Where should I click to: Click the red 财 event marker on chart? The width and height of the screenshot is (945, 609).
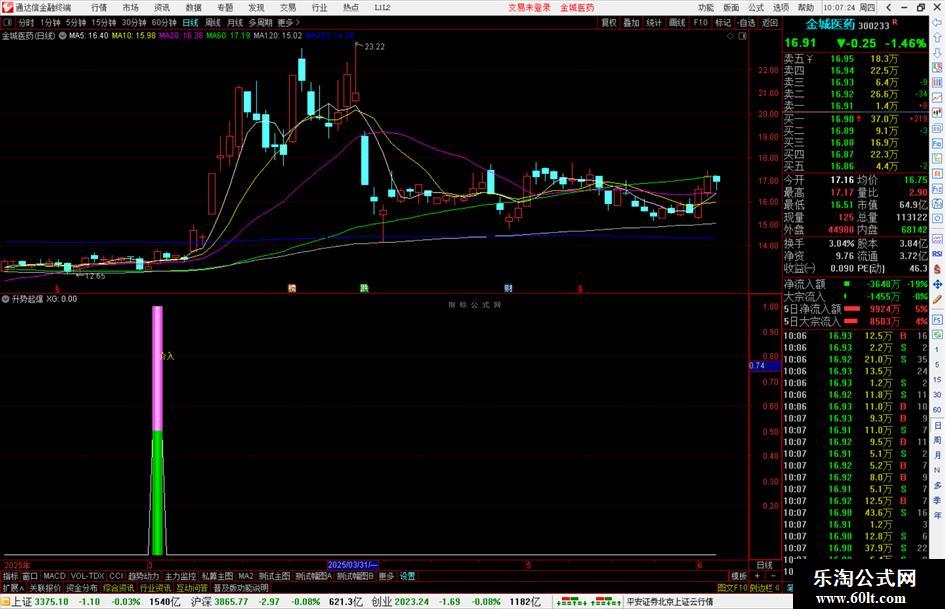coord(508,288)
